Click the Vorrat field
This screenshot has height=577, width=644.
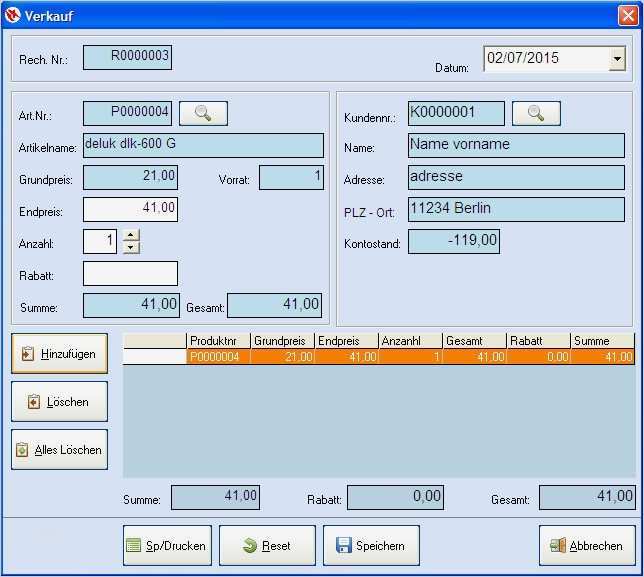point(291,177)
